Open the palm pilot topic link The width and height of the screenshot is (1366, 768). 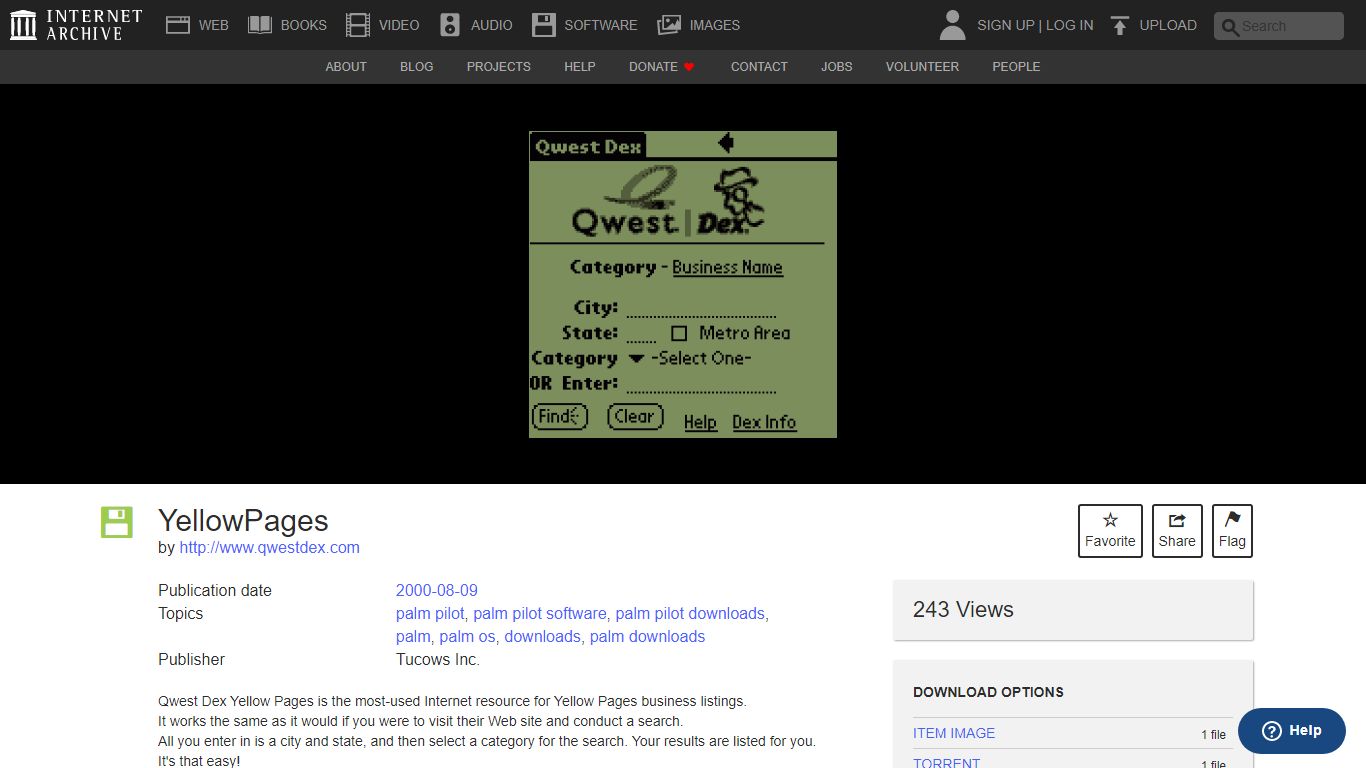(x=430, y=614)
